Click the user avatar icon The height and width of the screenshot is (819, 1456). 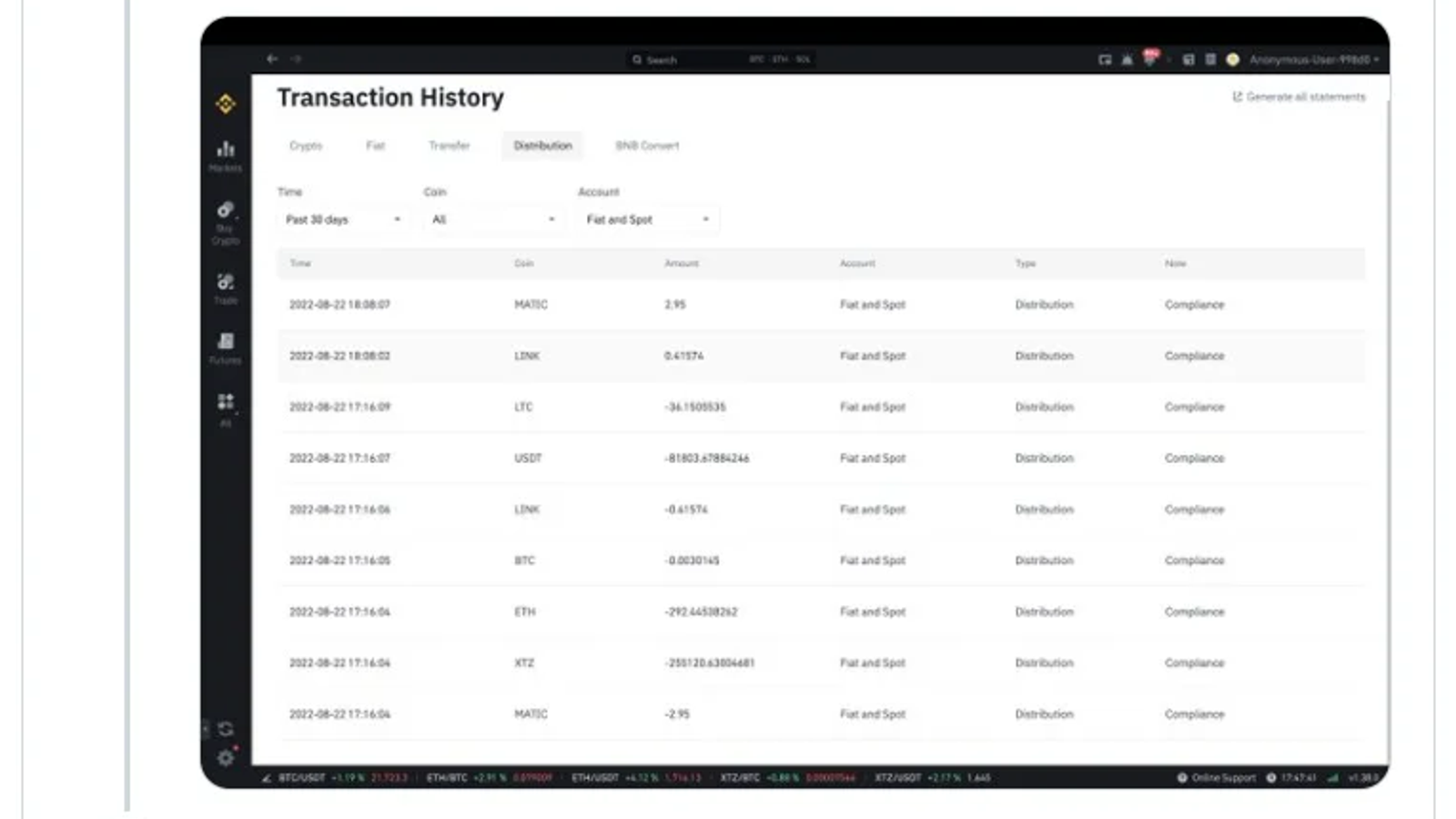point(1233,59)
